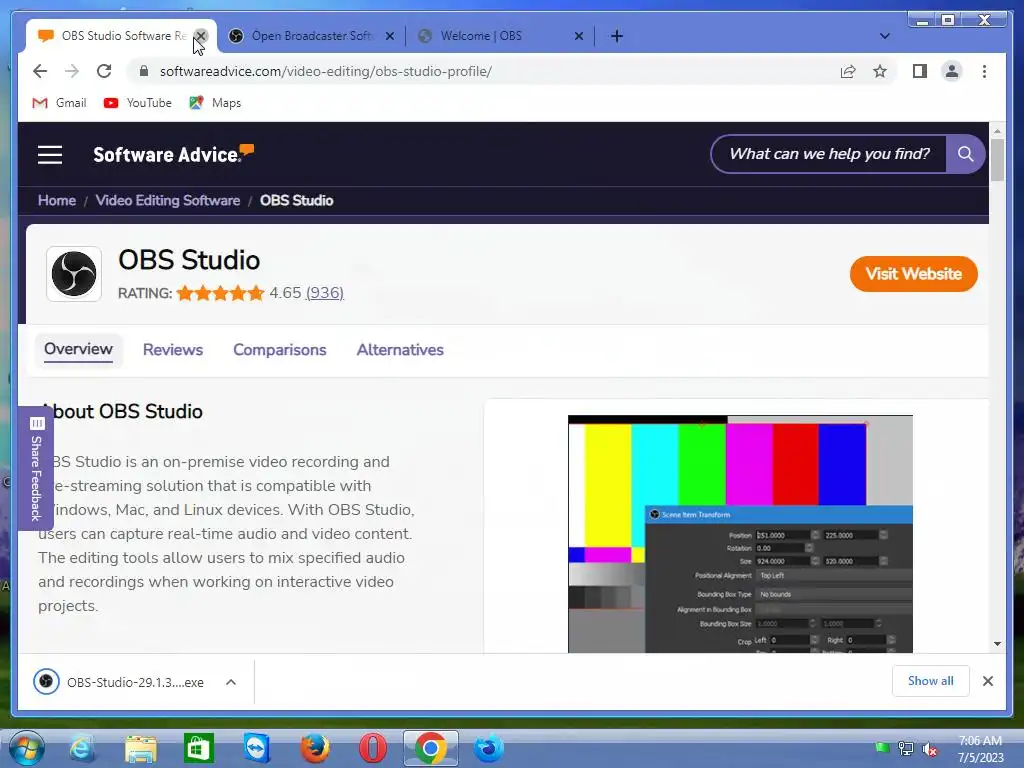Go to the Home breadcrumb
The width and height of the screenshot is (1024, 768).
57,200
